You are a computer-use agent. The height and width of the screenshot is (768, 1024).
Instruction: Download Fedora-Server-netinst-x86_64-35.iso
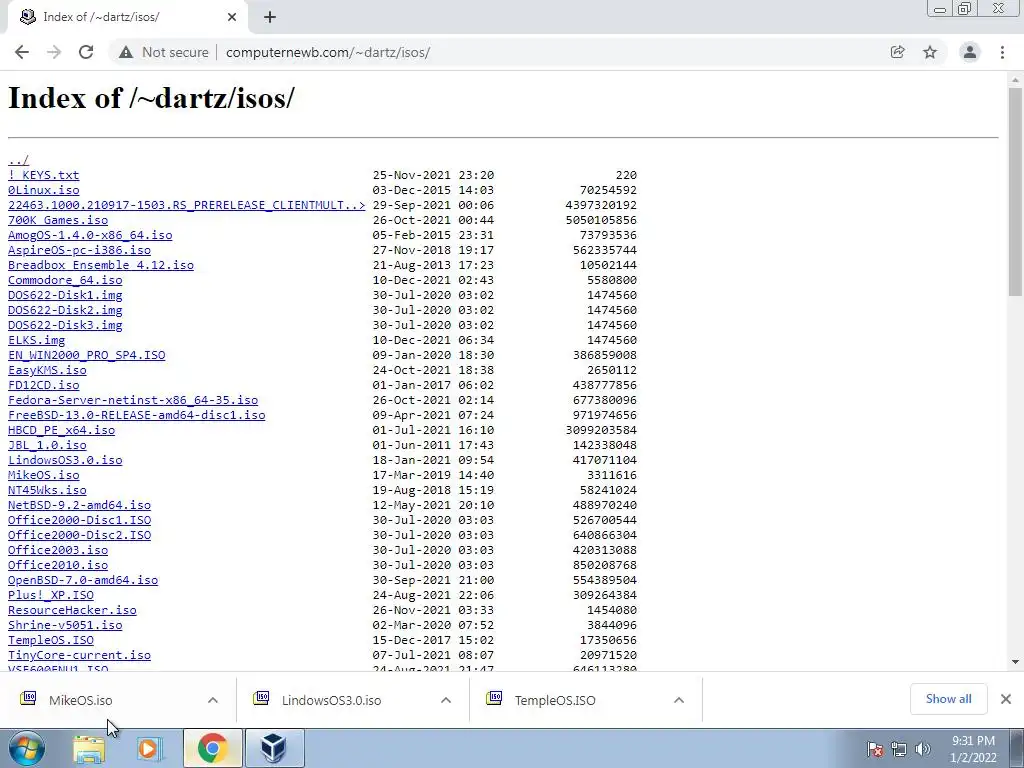point(133,400)
